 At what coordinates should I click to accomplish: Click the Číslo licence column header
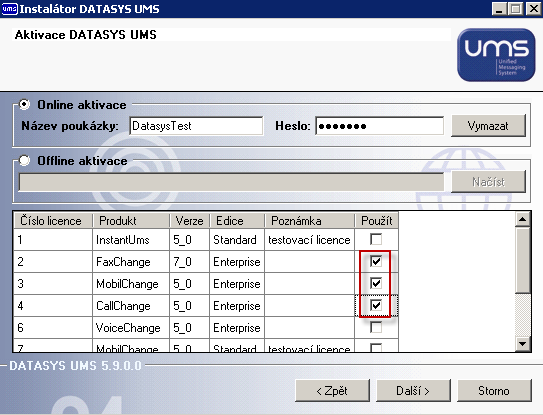(x=53, y=221)
